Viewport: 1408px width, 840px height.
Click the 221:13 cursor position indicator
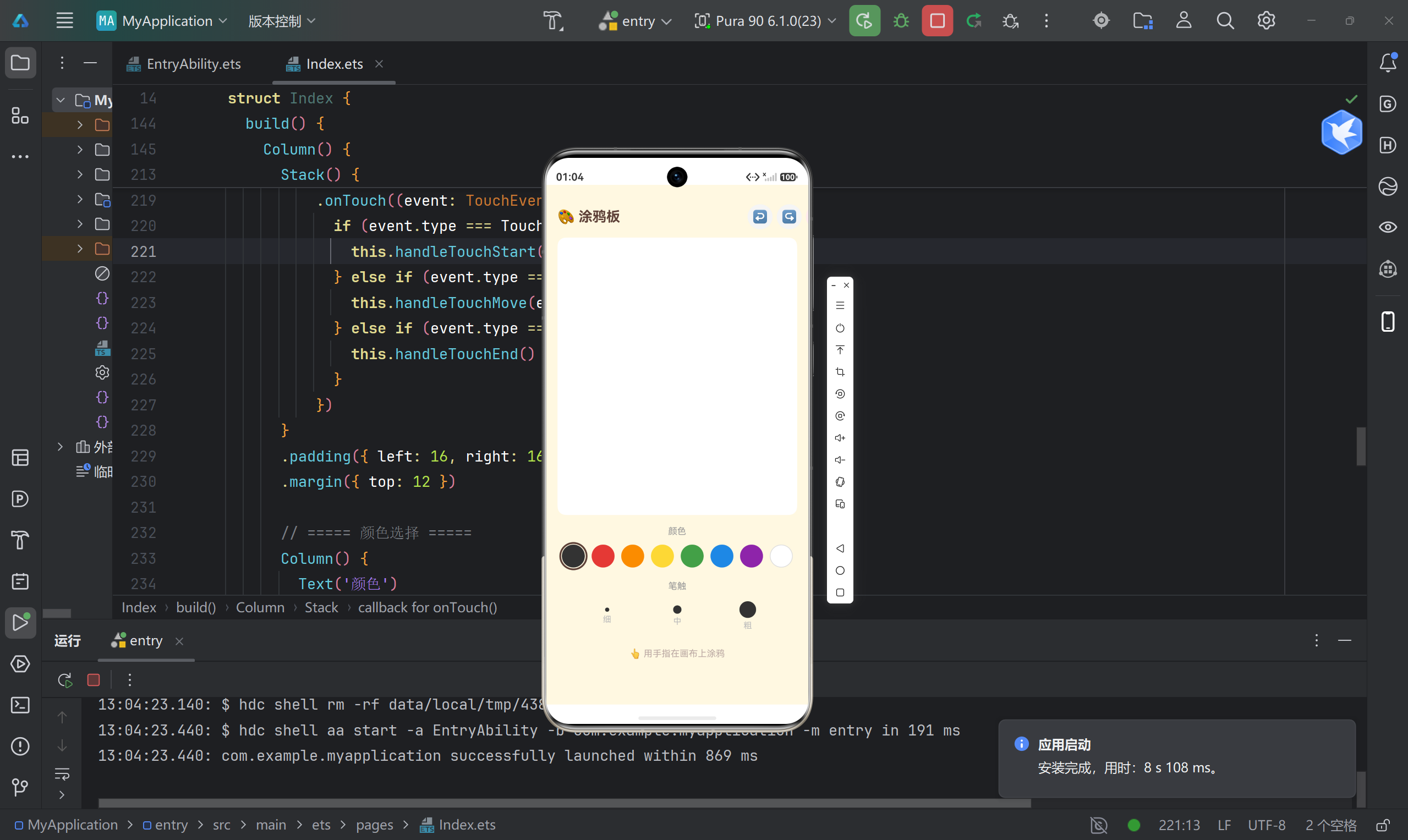(x=1179, y=825)
